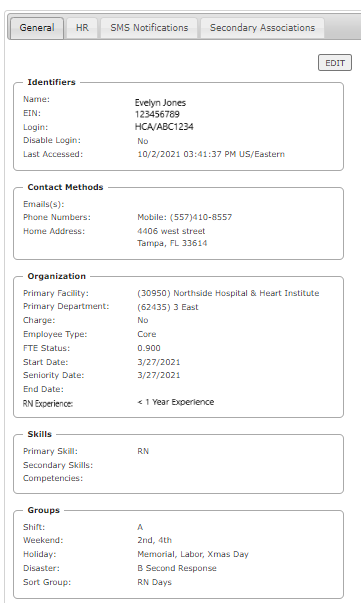Go to Secondary Associations tab

[x=262, y=28]
